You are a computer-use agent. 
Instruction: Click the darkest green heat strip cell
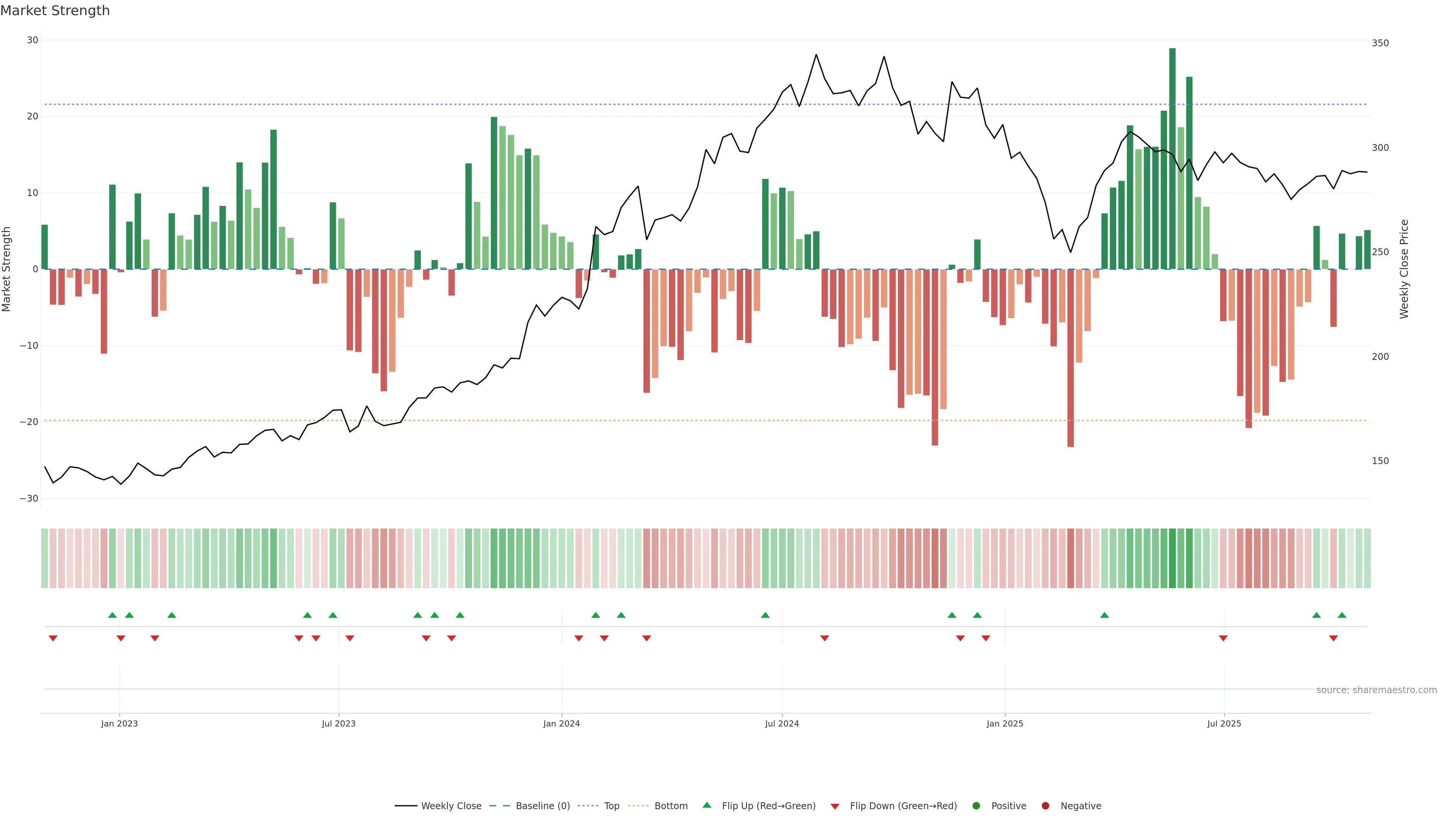[1172, 558]
